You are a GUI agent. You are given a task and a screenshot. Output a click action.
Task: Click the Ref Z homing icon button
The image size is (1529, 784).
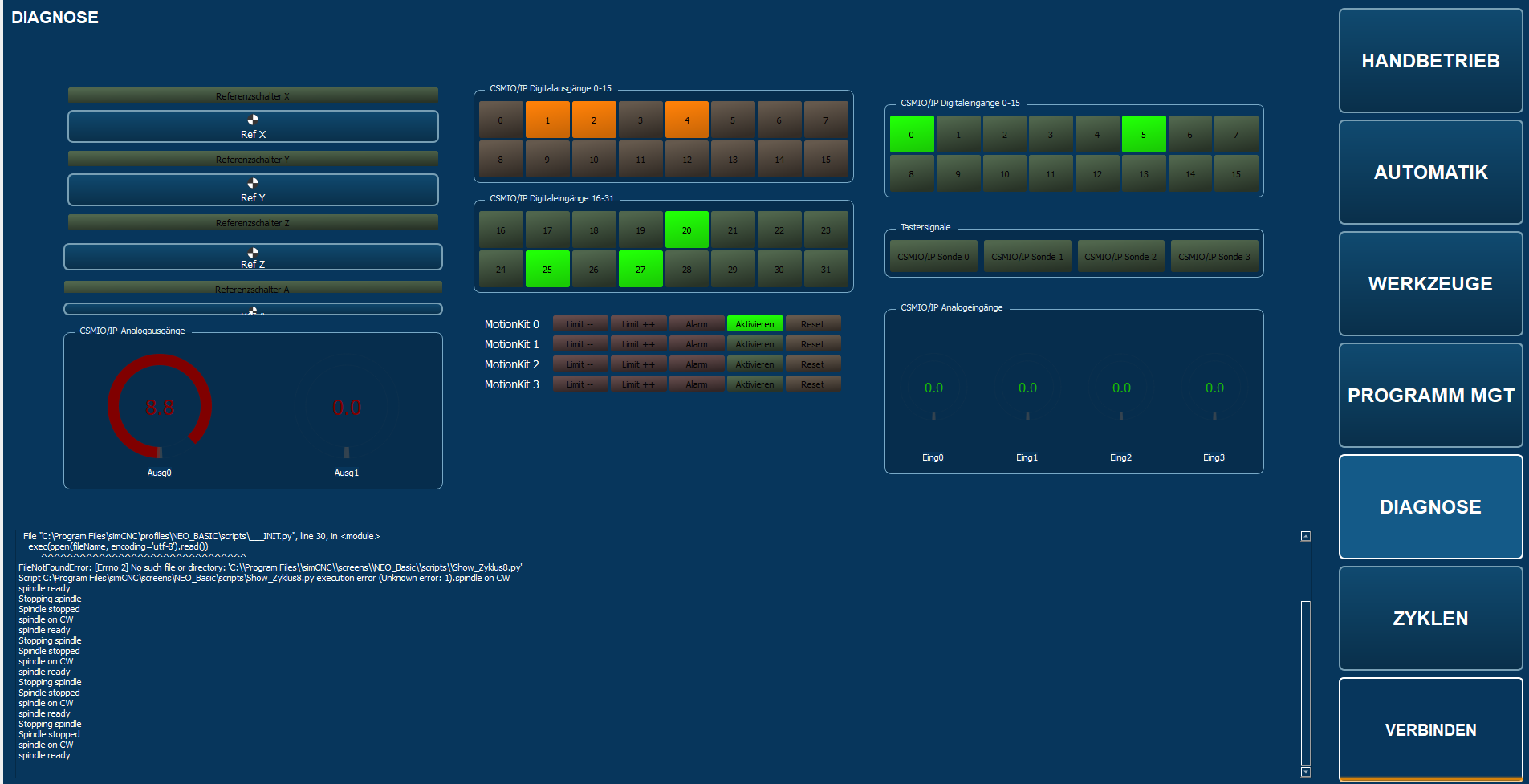253,257
